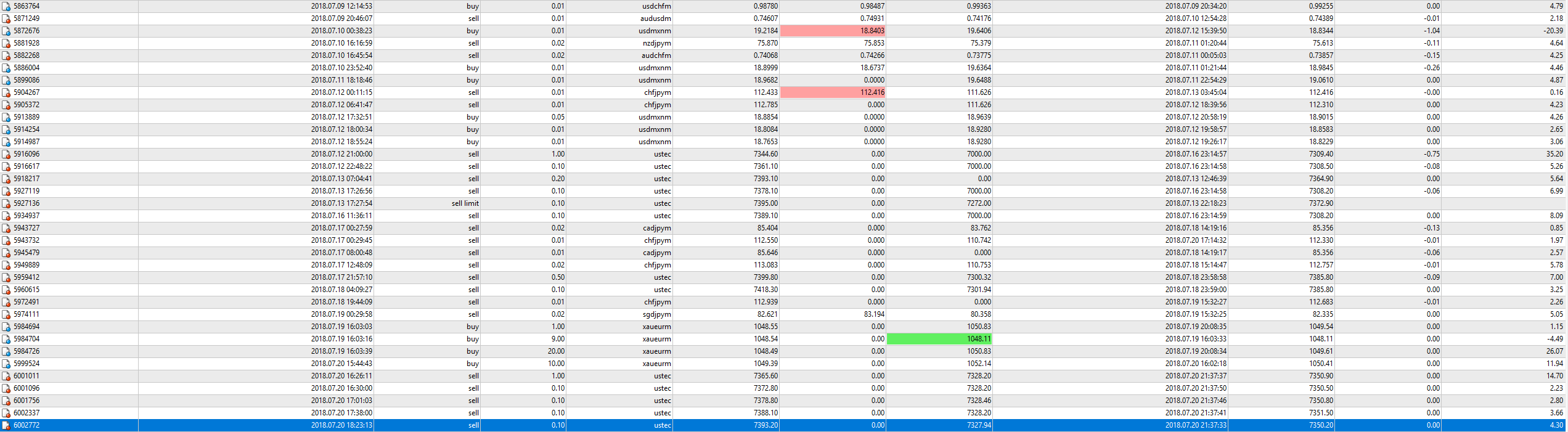Click the order icon for ticket 5959412

pos(6,277)
